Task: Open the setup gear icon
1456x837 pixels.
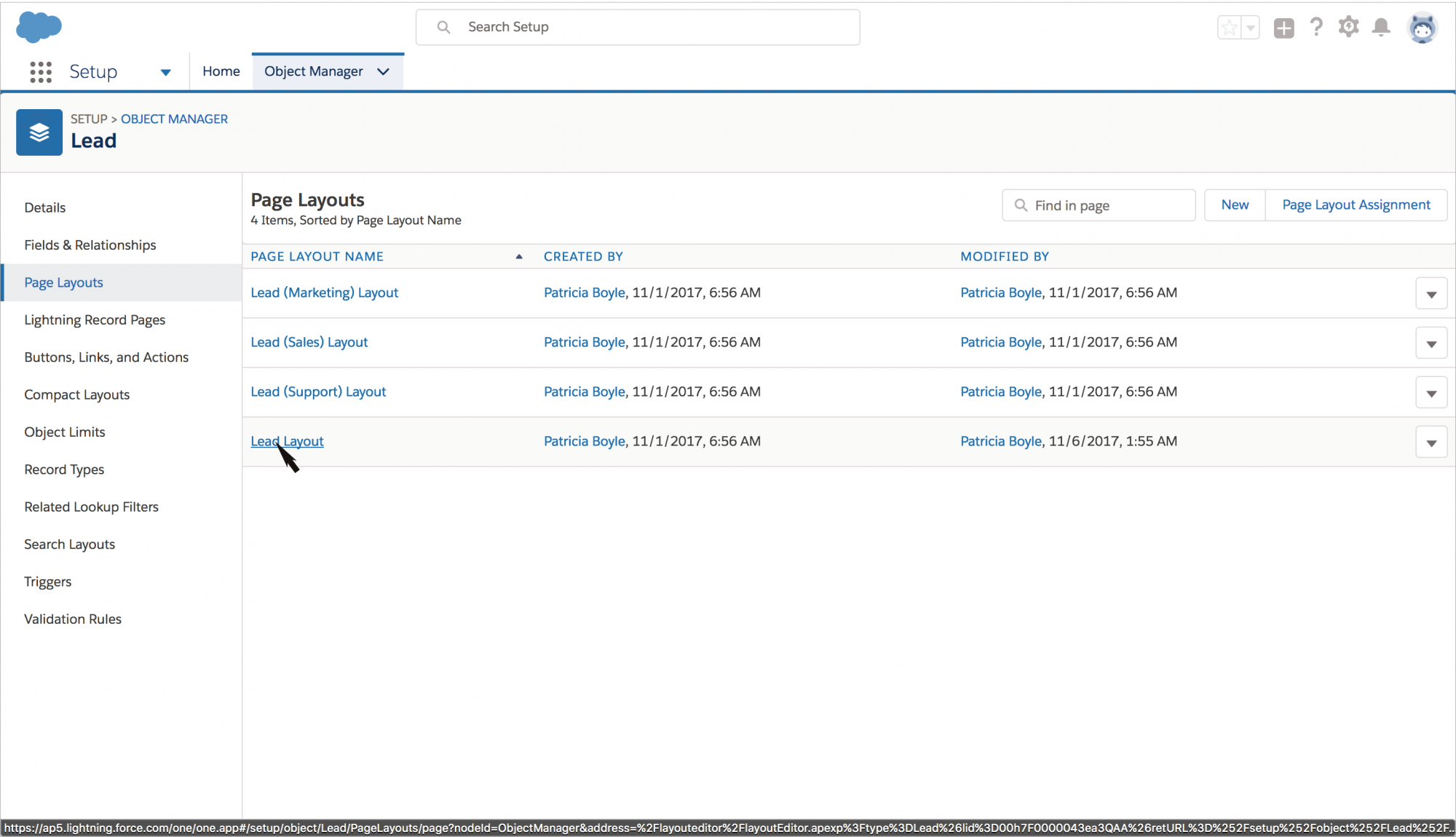Action: [1348, 28]
